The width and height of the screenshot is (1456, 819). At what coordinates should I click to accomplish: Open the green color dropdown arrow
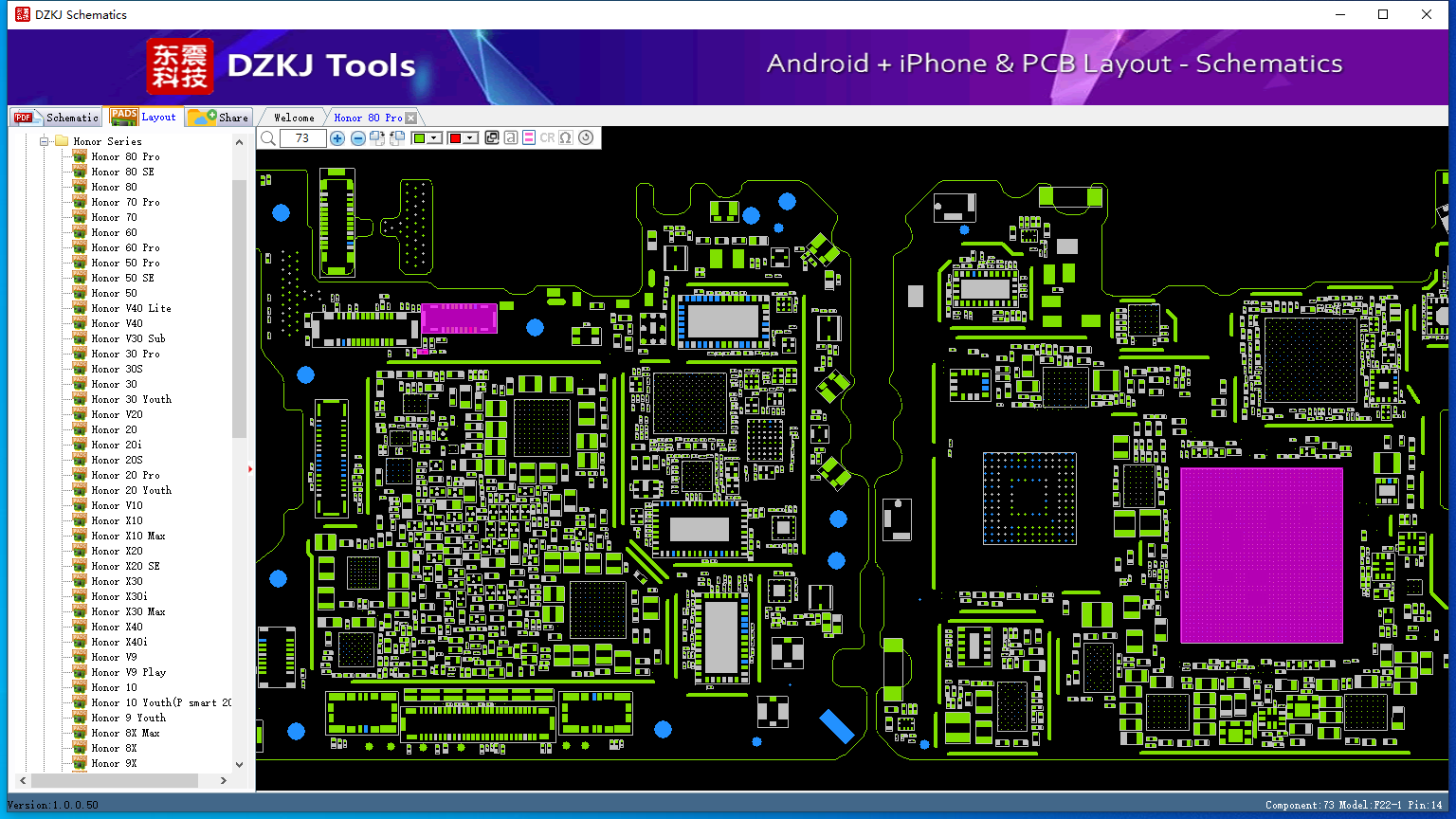(x=435, y=138)
